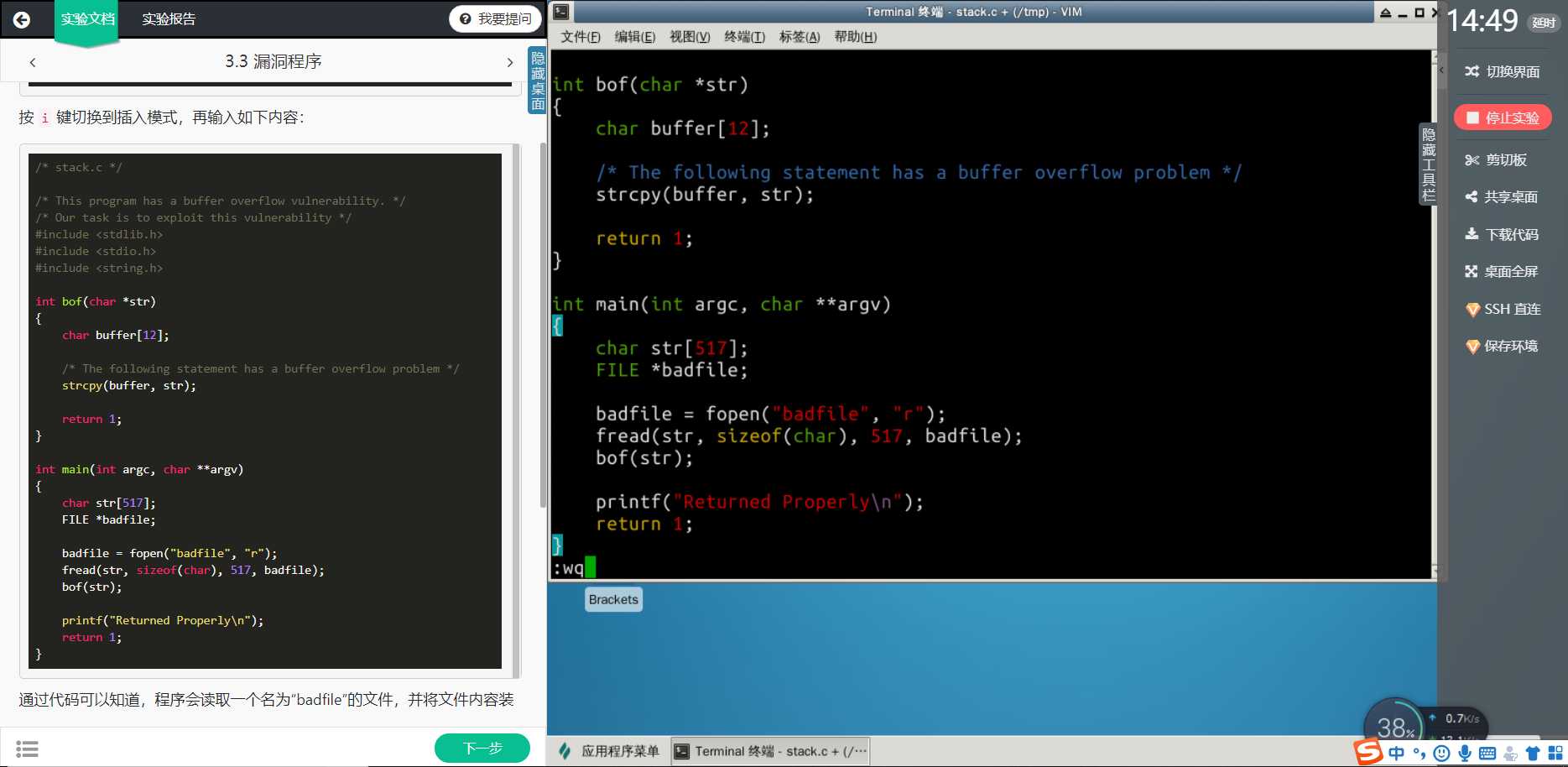This screenshot has height=767, width=1568.
Task: Click 'char buffer[12];' in lab document
Action: point(116,336)
